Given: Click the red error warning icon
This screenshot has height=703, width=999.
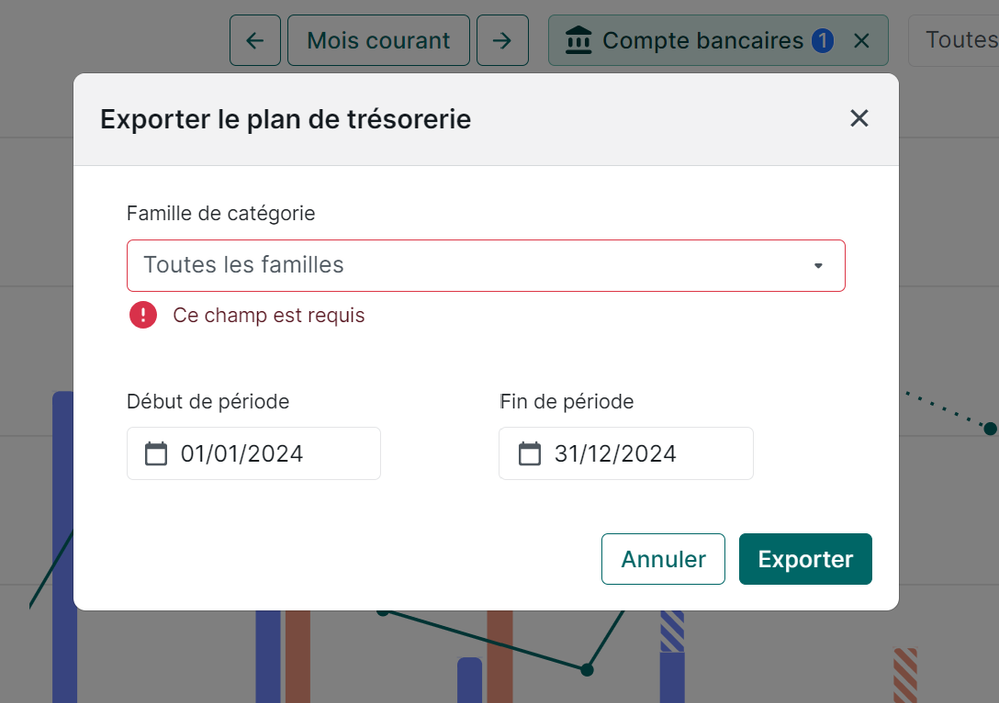Looking at the screenshot, I should 143,316.
